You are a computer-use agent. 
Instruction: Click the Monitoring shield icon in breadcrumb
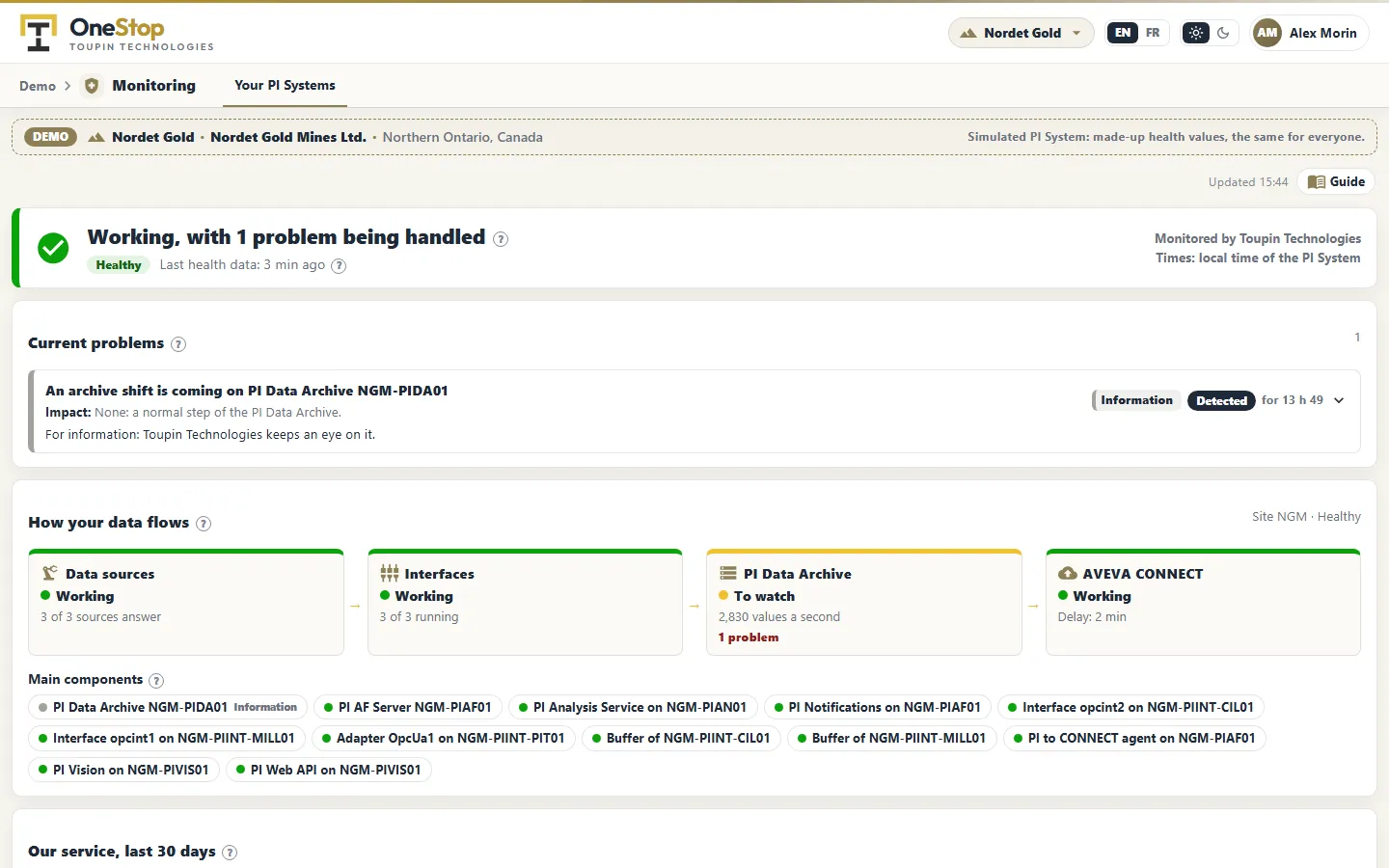[92, 86]
